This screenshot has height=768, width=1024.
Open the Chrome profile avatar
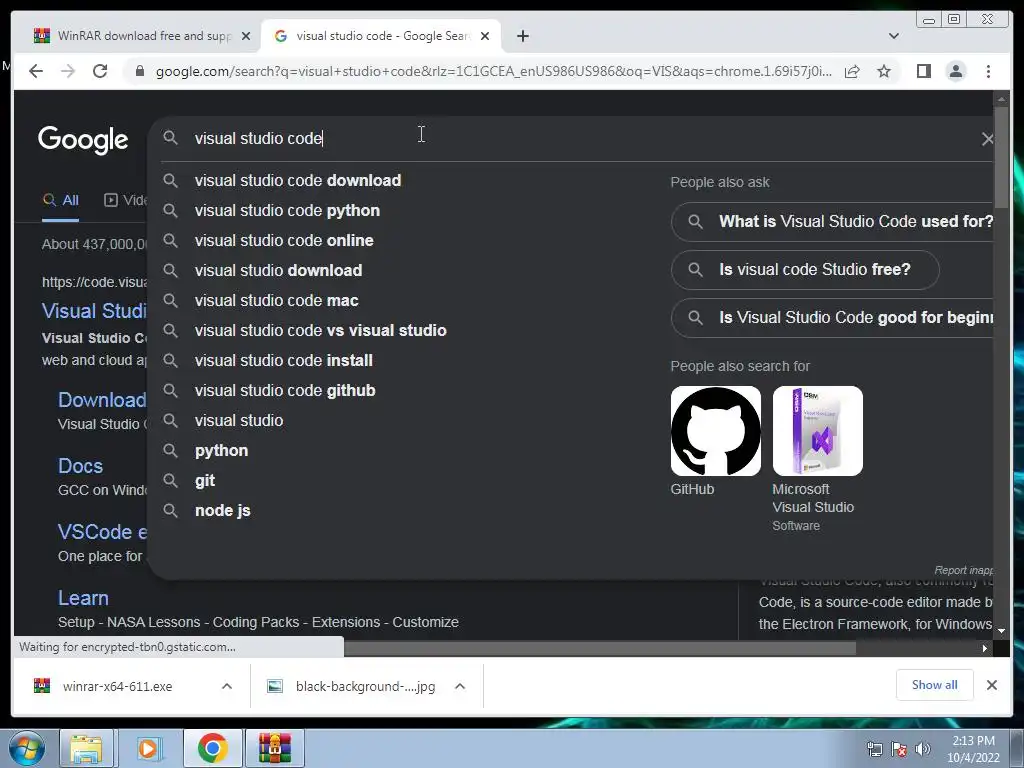click(955, 71)
